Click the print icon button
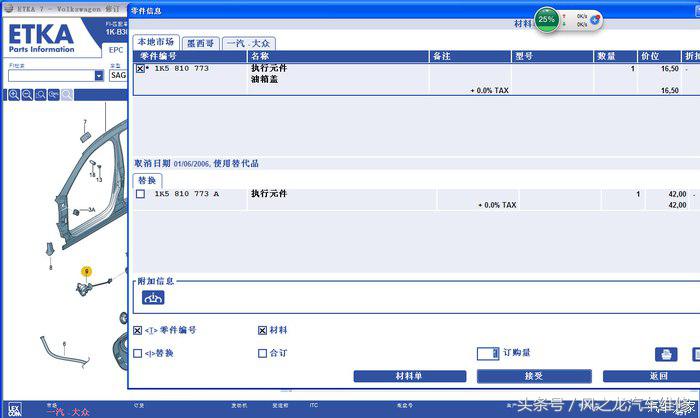Viewport: 700px width, 418px height. coord(666,355)
